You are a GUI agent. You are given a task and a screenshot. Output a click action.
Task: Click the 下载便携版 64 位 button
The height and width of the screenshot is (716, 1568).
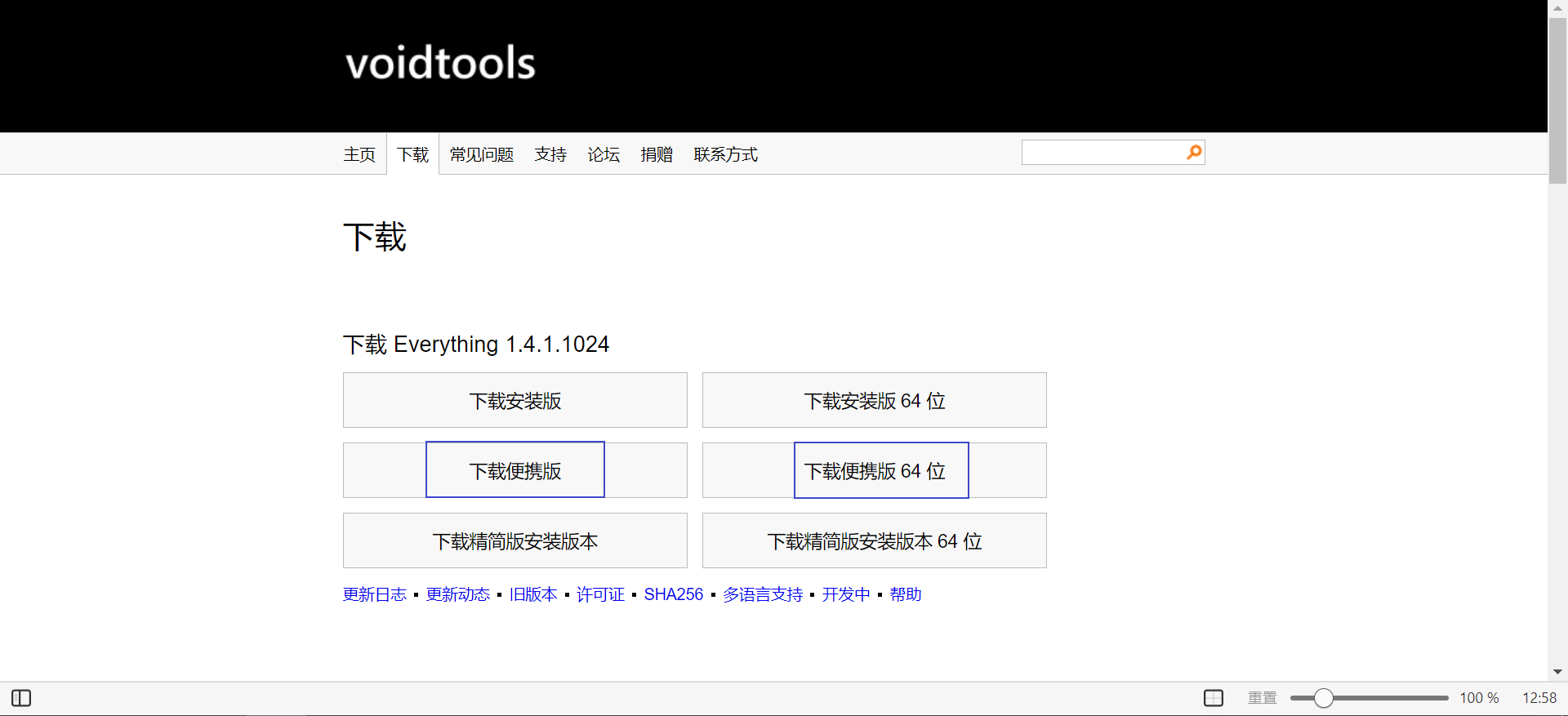[x=875, y=470]
